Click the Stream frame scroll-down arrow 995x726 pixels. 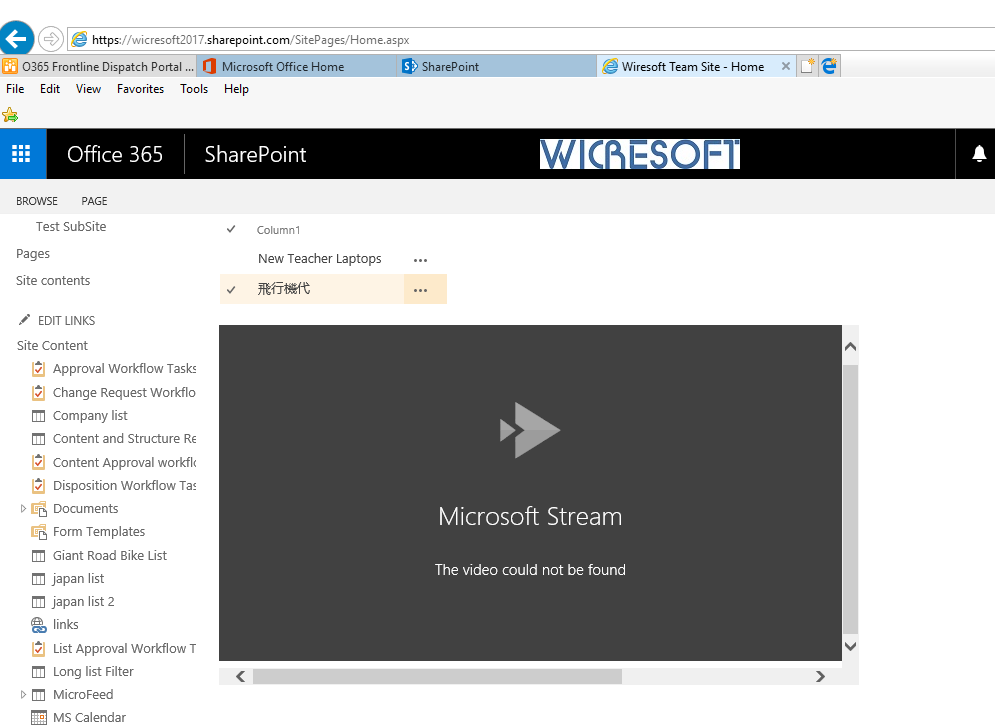[x=850, y=646]
